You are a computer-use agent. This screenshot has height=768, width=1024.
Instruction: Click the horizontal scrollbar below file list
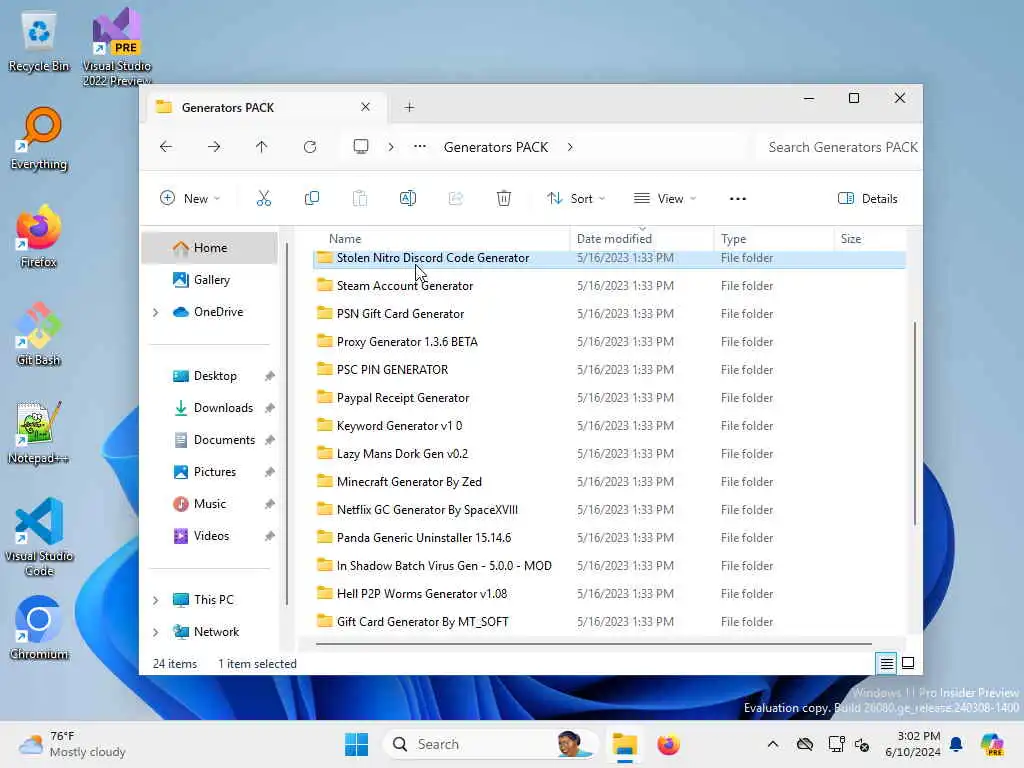coord(594,644)
